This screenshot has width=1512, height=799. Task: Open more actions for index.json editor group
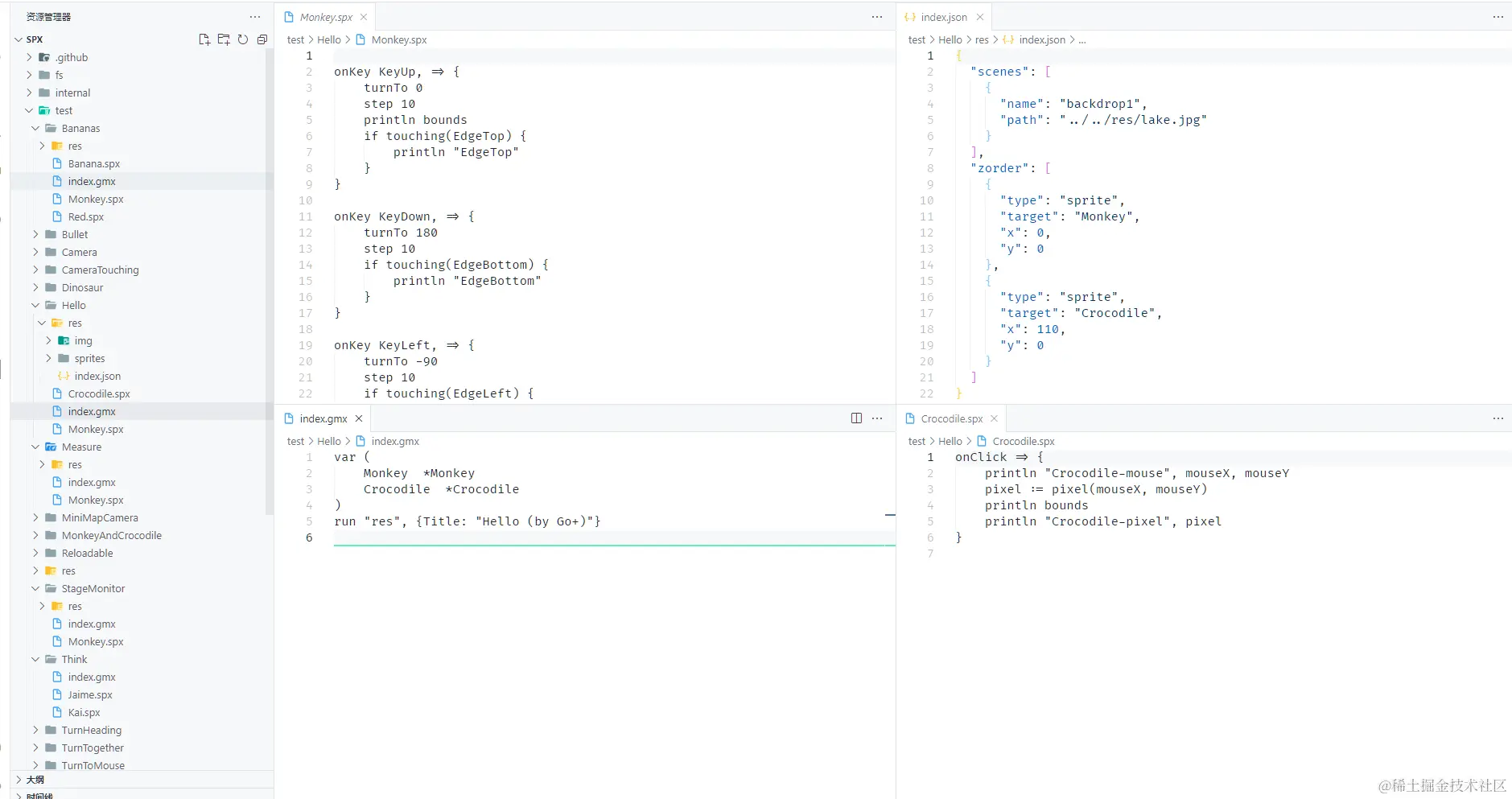pyautogui.click(x=1498, y=17)
